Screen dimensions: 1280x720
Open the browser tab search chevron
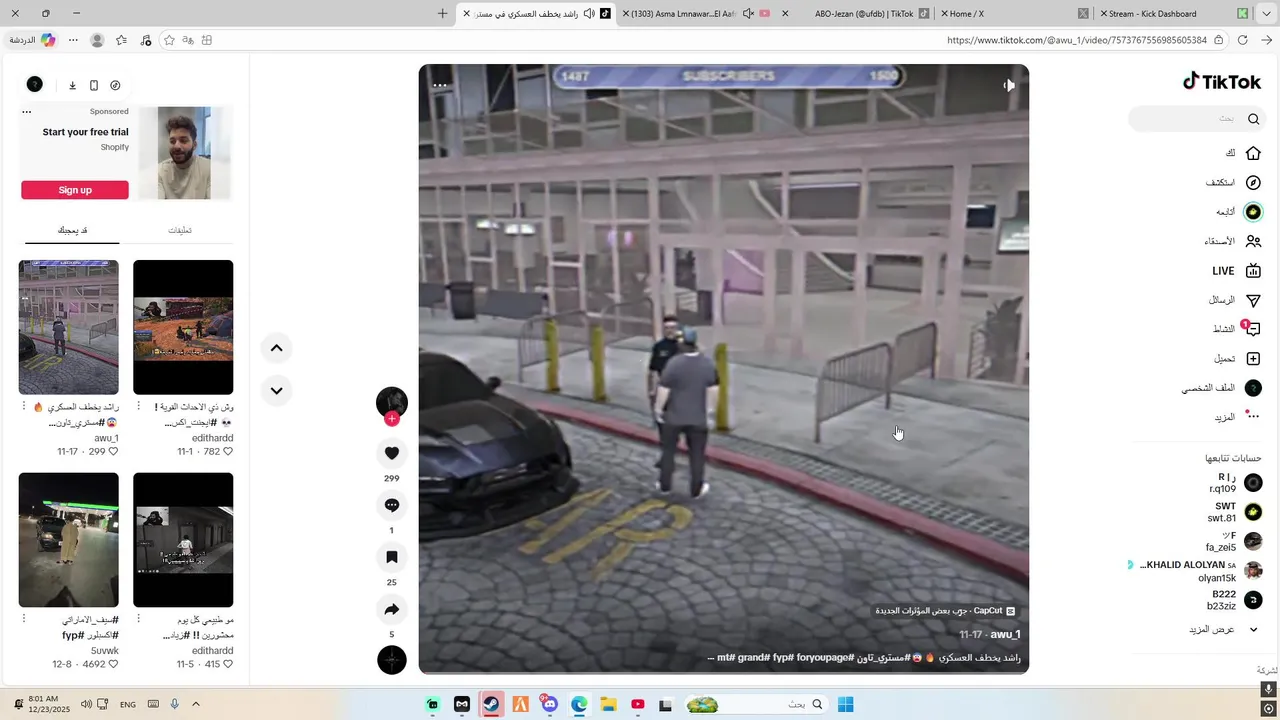click(1269, 14)
